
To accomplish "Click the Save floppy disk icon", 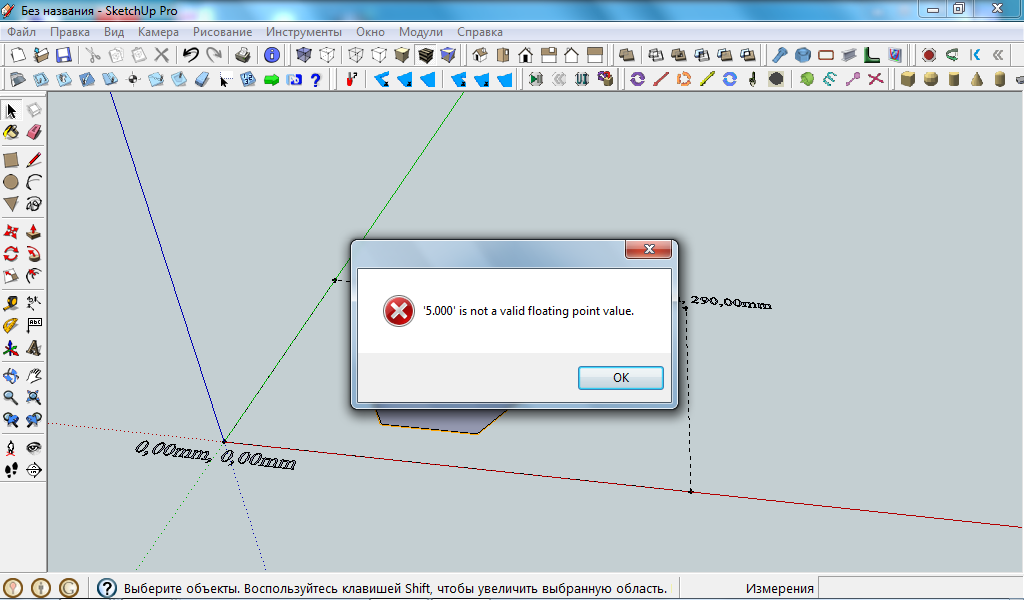I will coord(62,55).
